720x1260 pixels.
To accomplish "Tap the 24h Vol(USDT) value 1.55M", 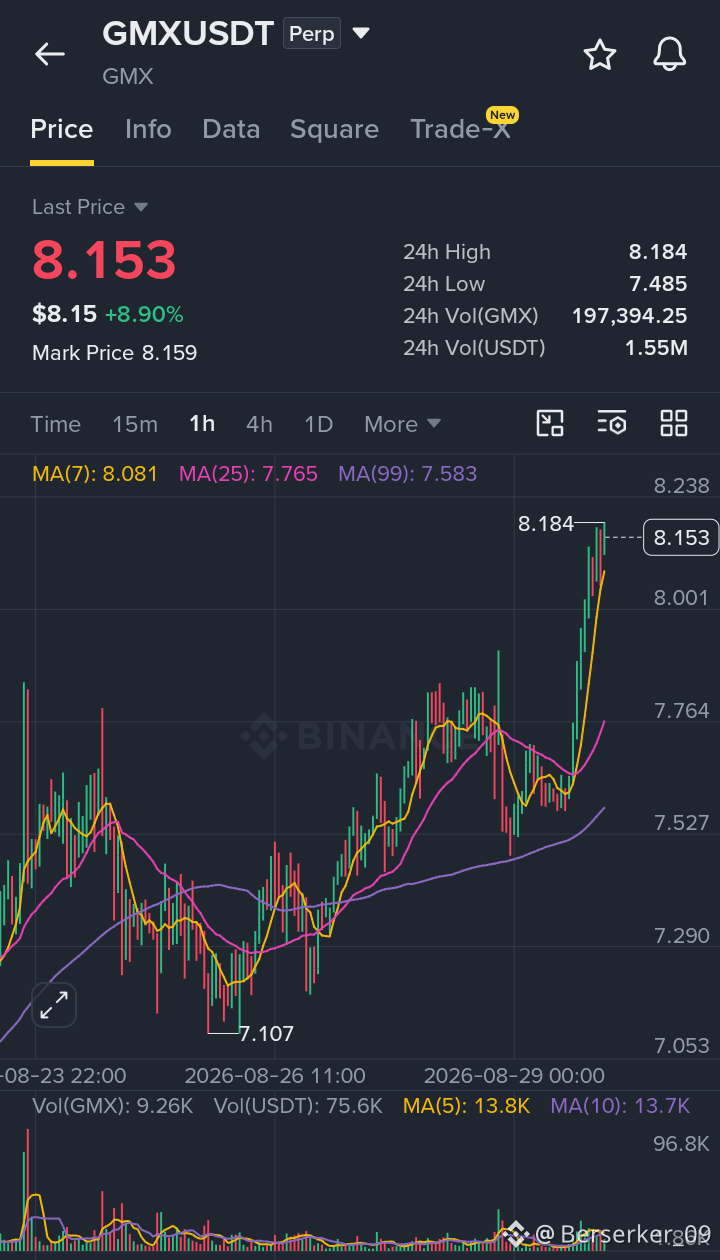I will point(656,348).
